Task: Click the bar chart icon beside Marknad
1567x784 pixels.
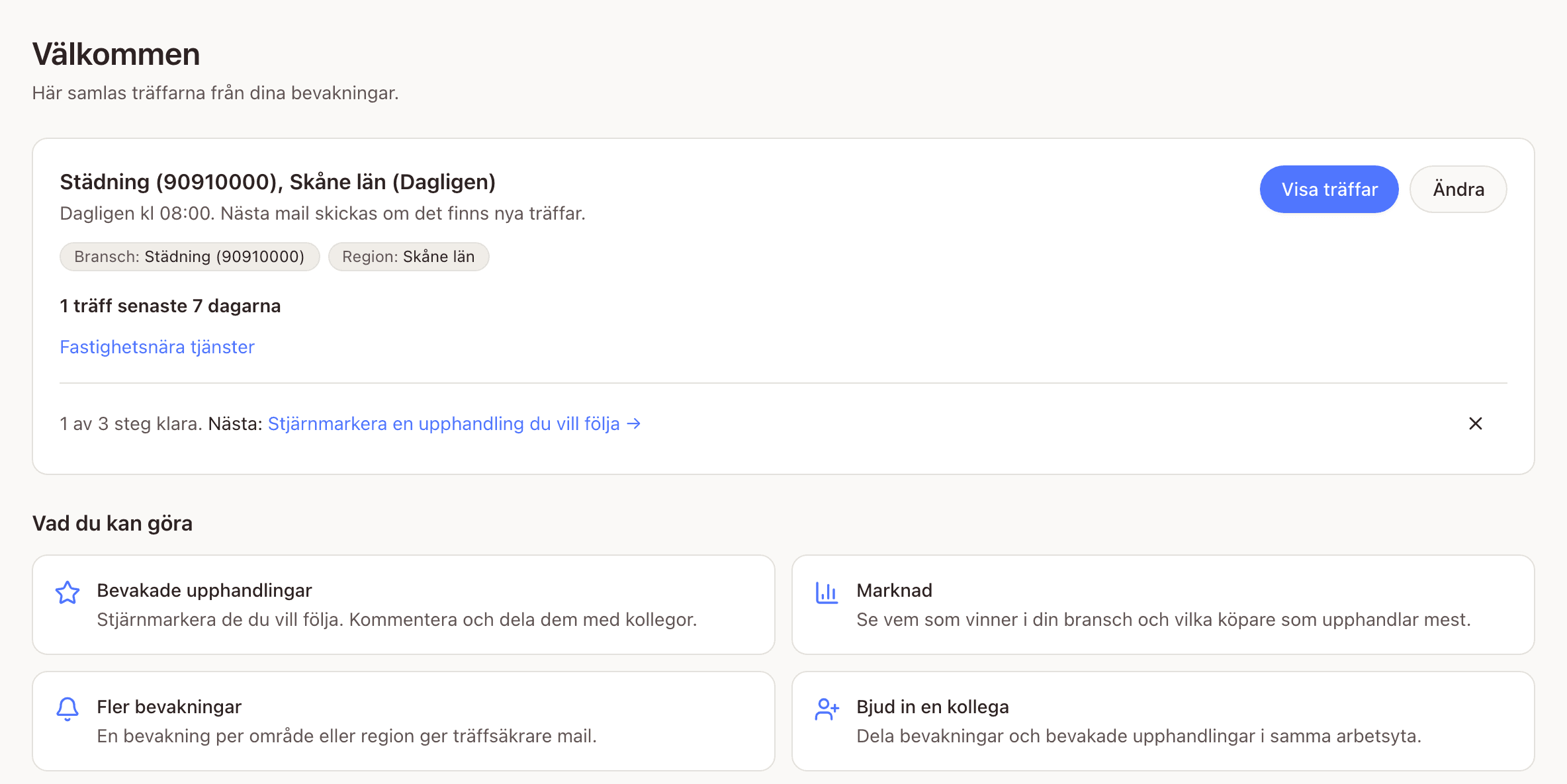Action: tap(827, 592)
